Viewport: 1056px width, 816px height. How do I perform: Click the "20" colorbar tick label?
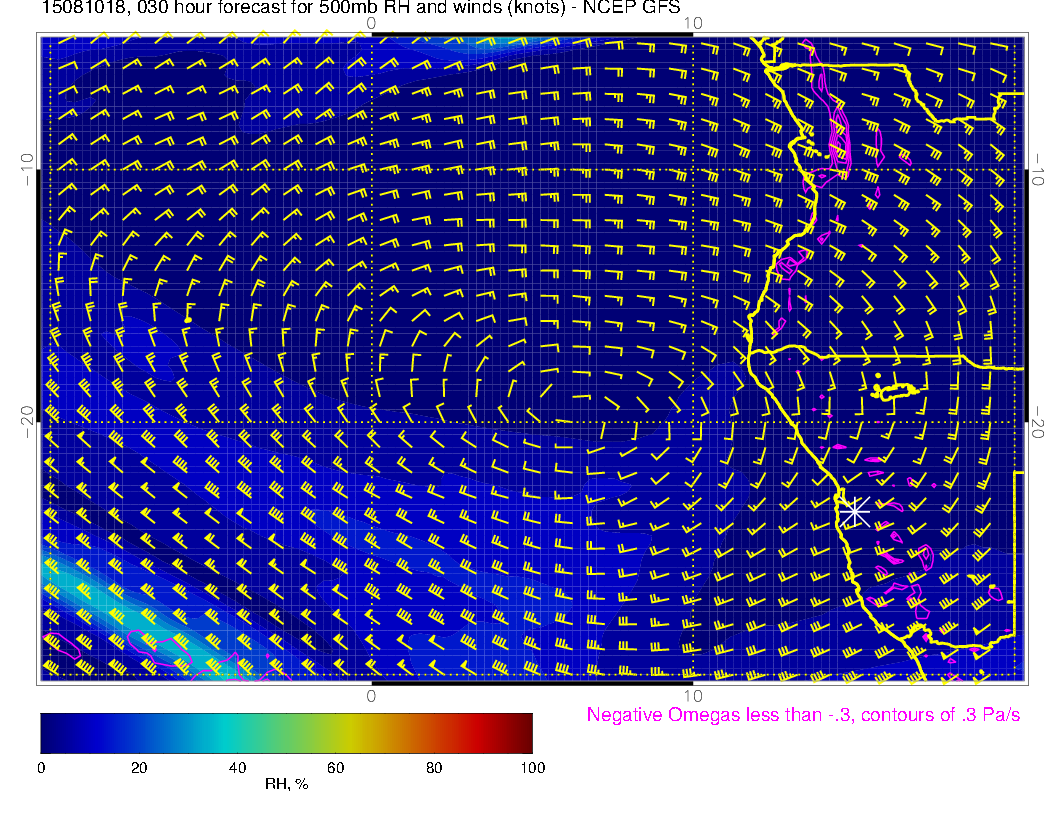point(139,768)
